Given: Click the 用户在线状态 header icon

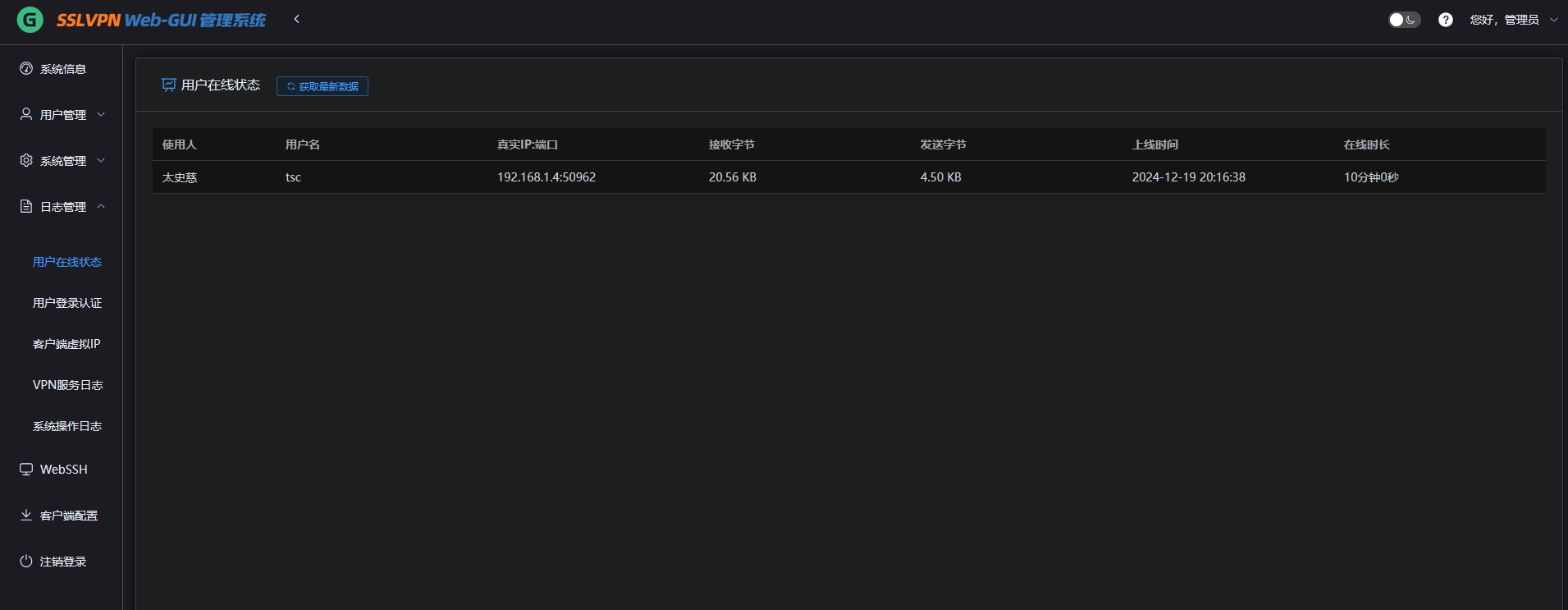Looking at the screenshot, I should (169, 85).
